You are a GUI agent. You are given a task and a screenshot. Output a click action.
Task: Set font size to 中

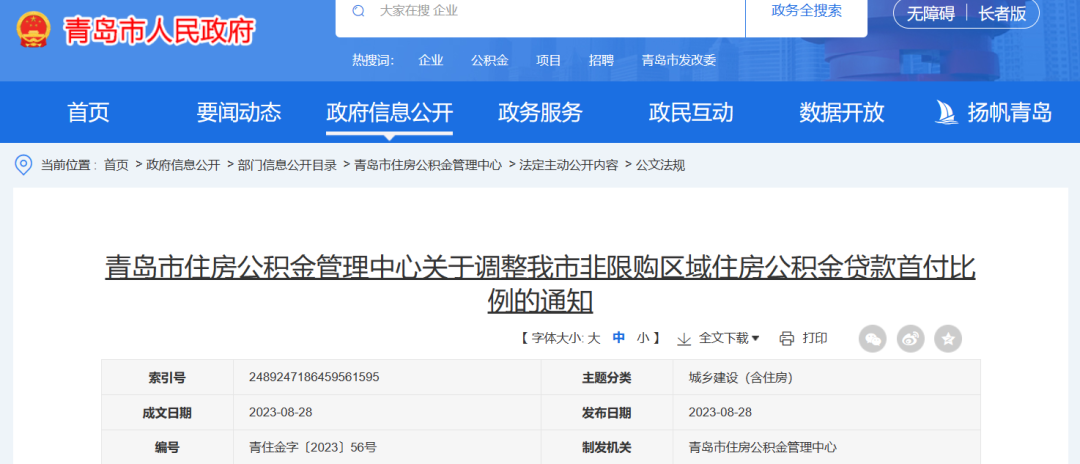619,338
